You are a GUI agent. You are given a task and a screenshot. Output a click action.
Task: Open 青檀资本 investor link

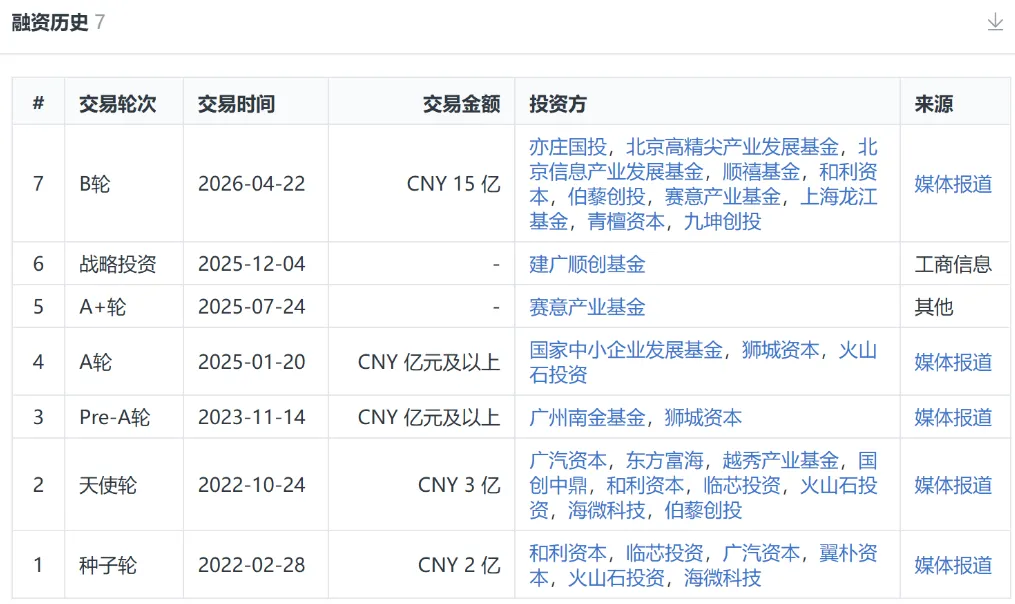tap(626, 221)
